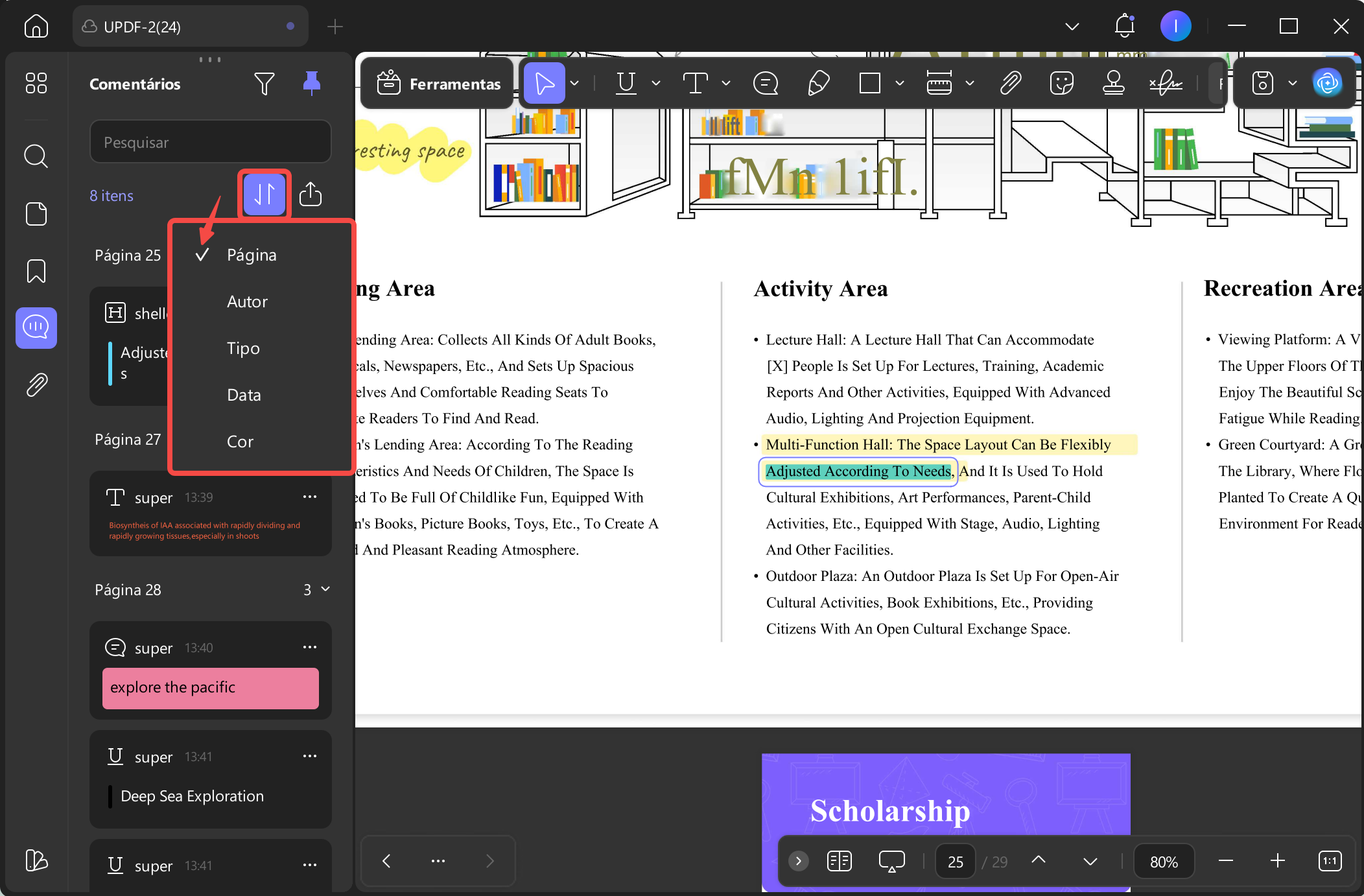This screenshot has width=1364, height=896.
Task: Attach a file with the paperclip tool
Action: point(1011,83)
